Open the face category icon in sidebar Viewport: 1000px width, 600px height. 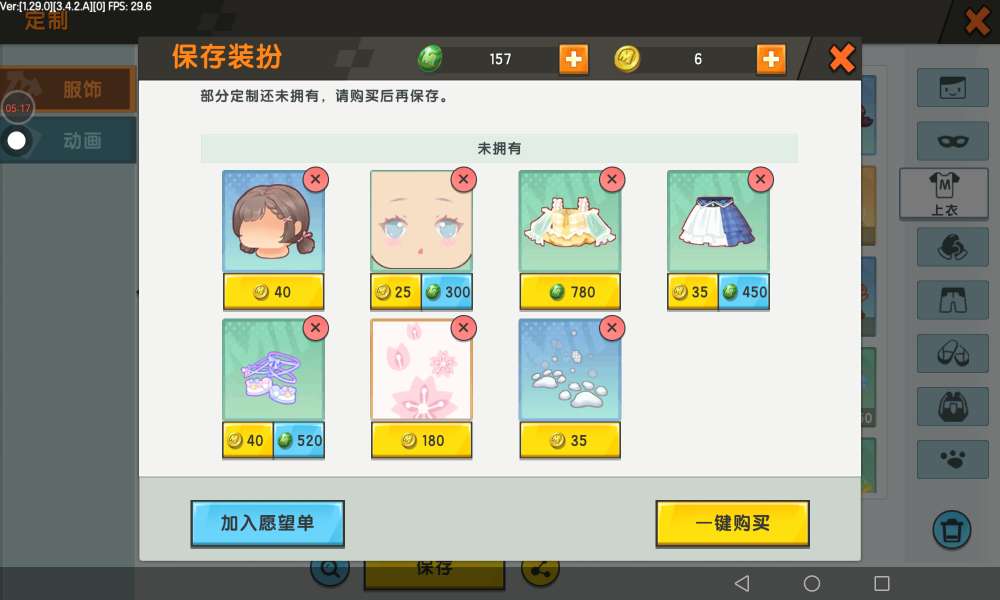pyautogui.click(x=952, y=87)
